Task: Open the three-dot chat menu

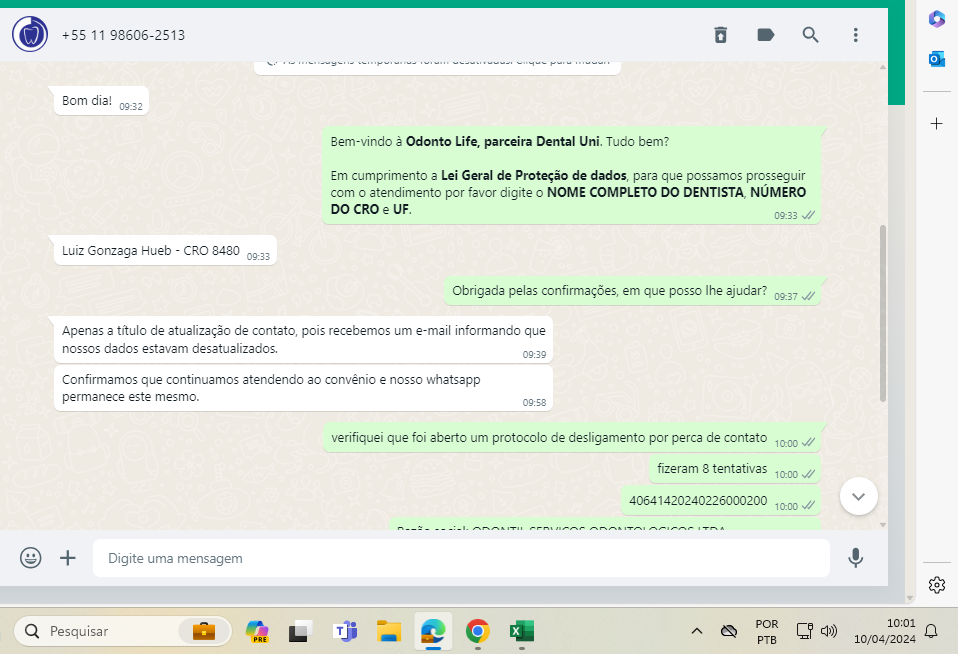Action: (x=855, y=35)
